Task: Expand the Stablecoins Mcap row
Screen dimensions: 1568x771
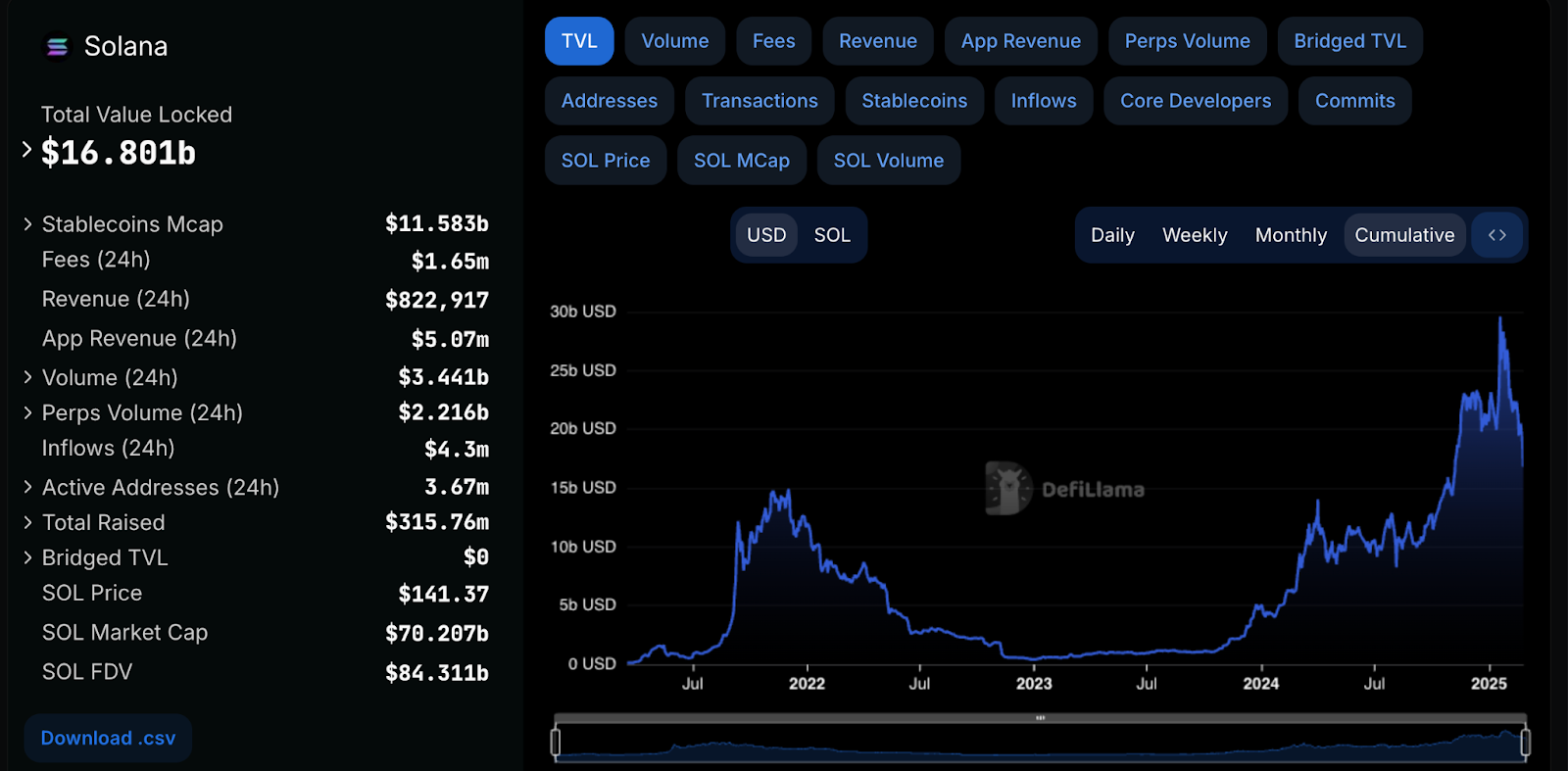Action: [27, 224]
